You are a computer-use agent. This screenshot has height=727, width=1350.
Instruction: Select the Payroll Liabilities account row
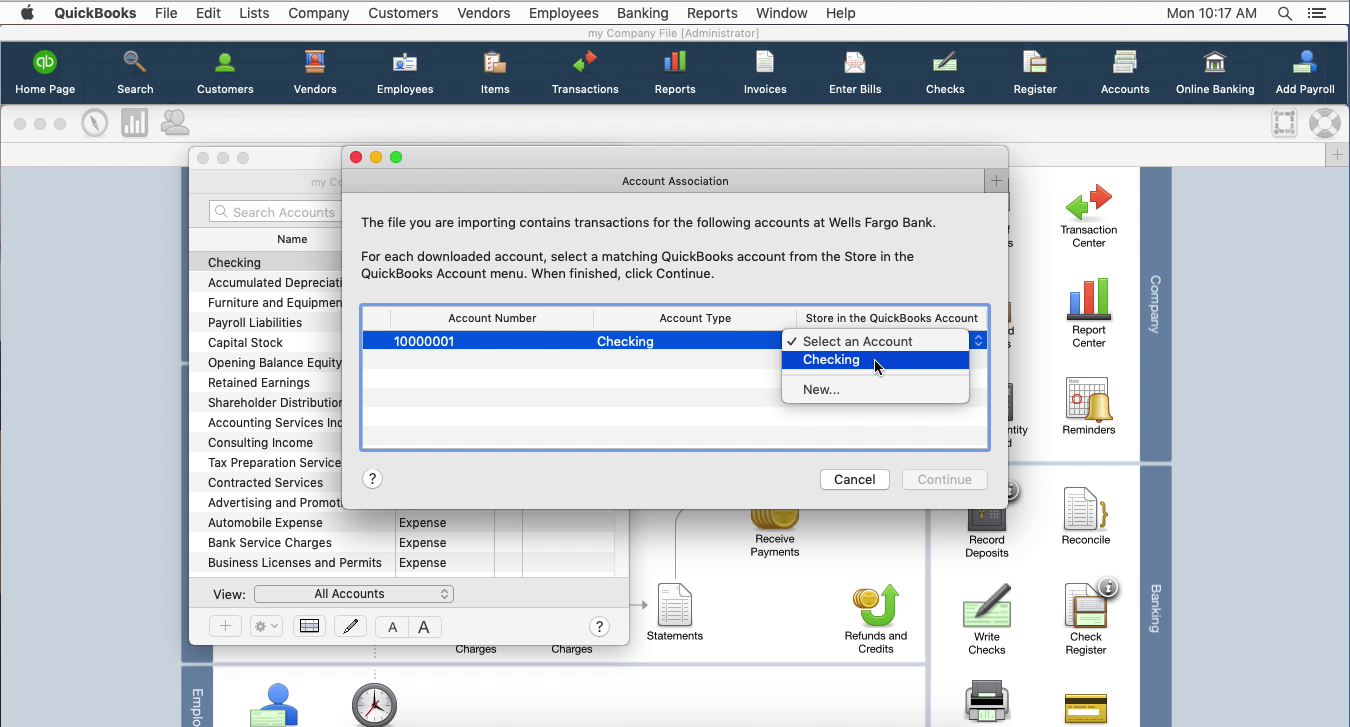click(267, 322)
